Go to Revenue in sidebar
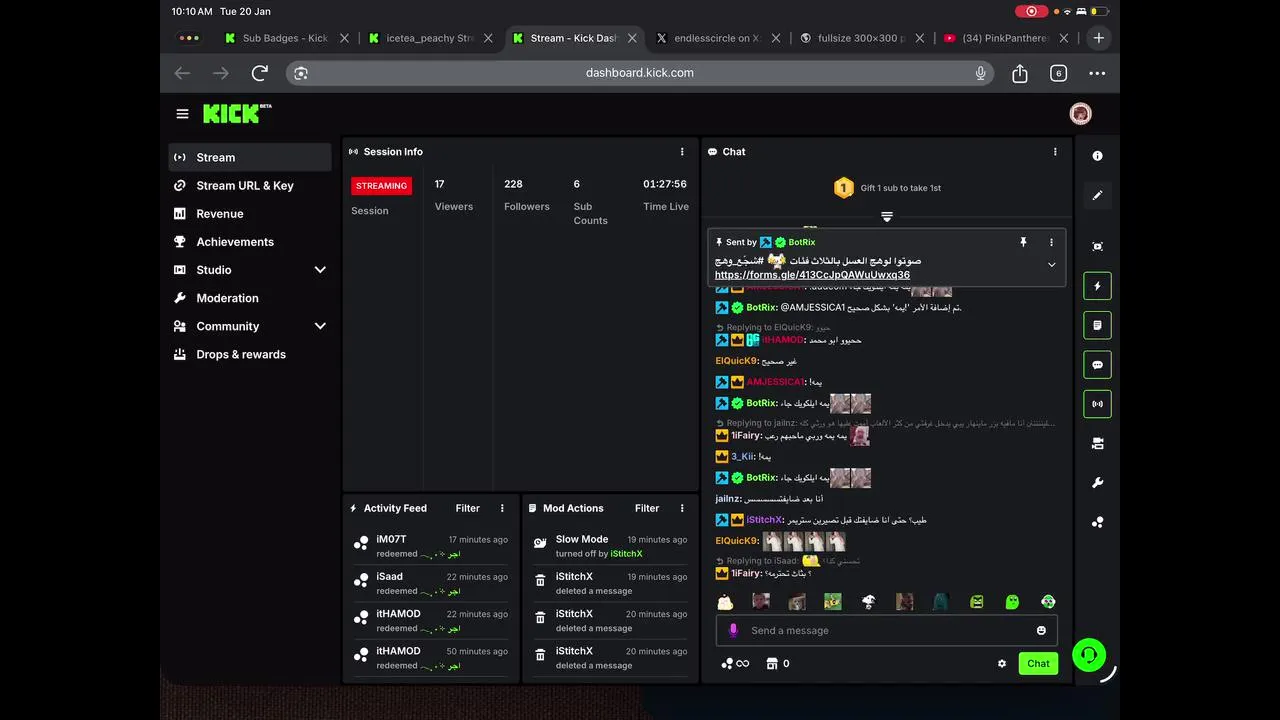1280x720 pixels. pyautogui.click(x=250, y=213)
